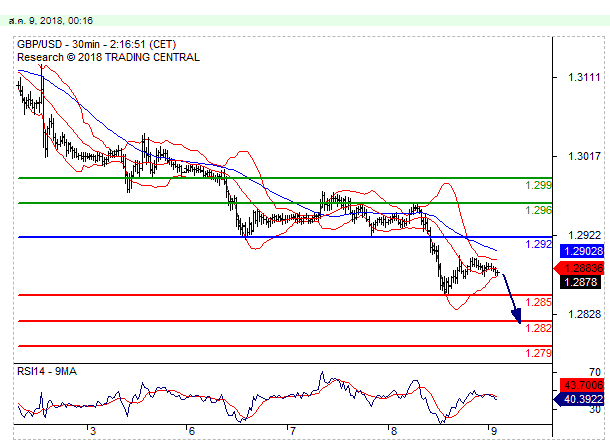This screenshot has width=610, height=446.
Task: Click date axis label 3
Action: (x=93, y=431)
